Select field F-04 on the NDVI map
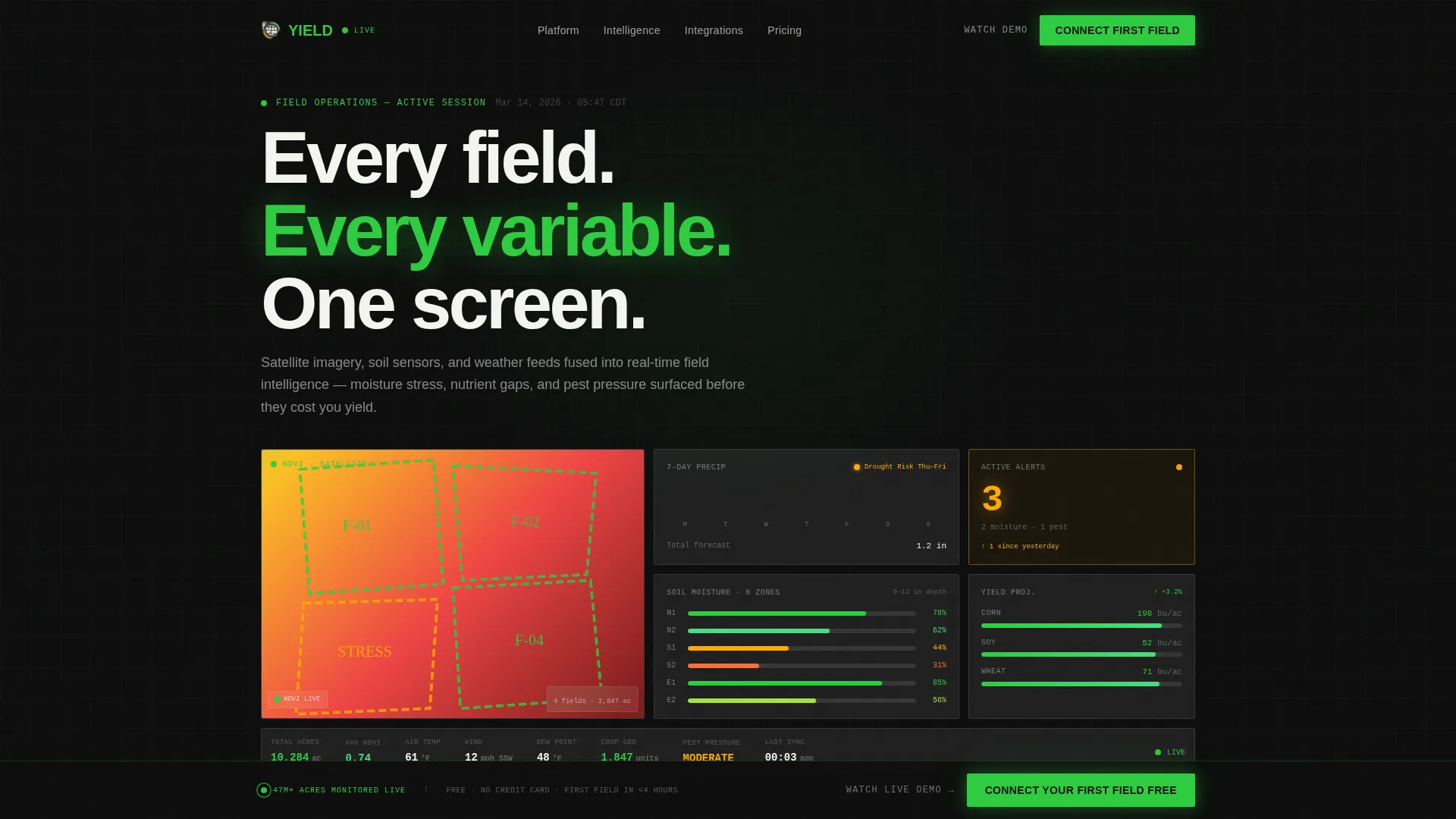Viewport: 1456px width, 819px height. 526,643
